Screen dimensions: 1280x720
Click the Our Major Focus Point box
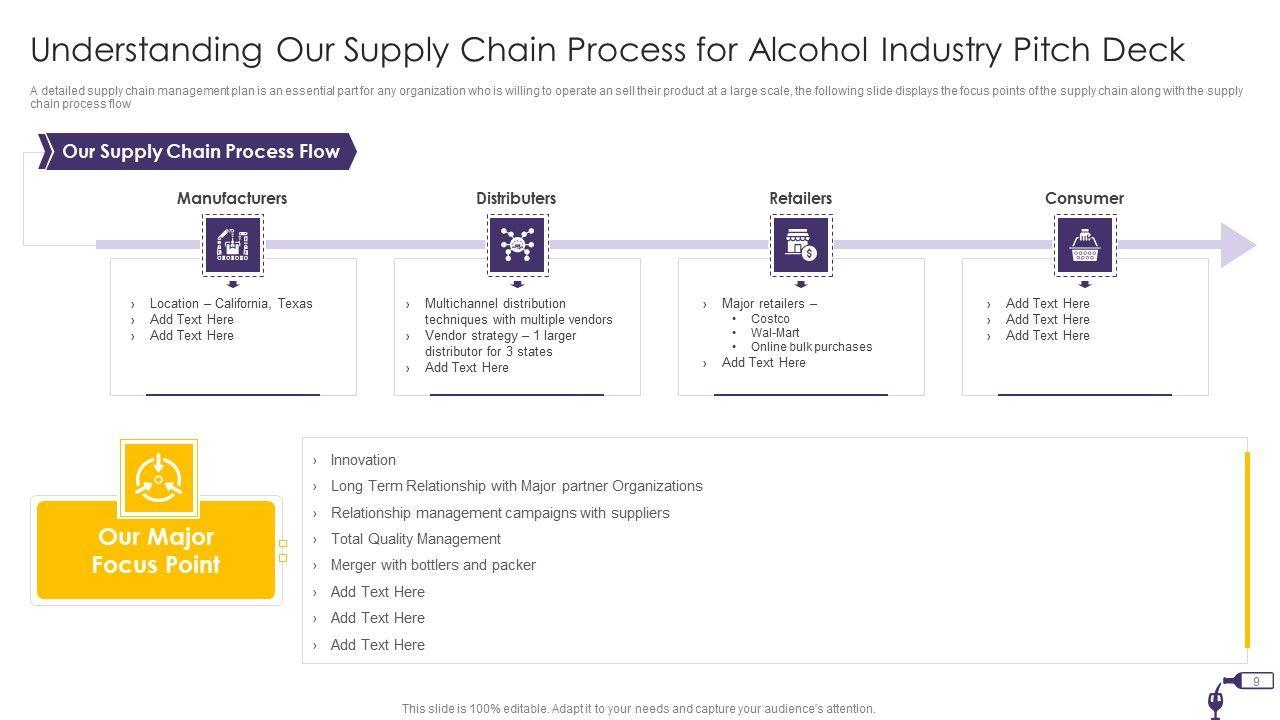click(156, 551)
